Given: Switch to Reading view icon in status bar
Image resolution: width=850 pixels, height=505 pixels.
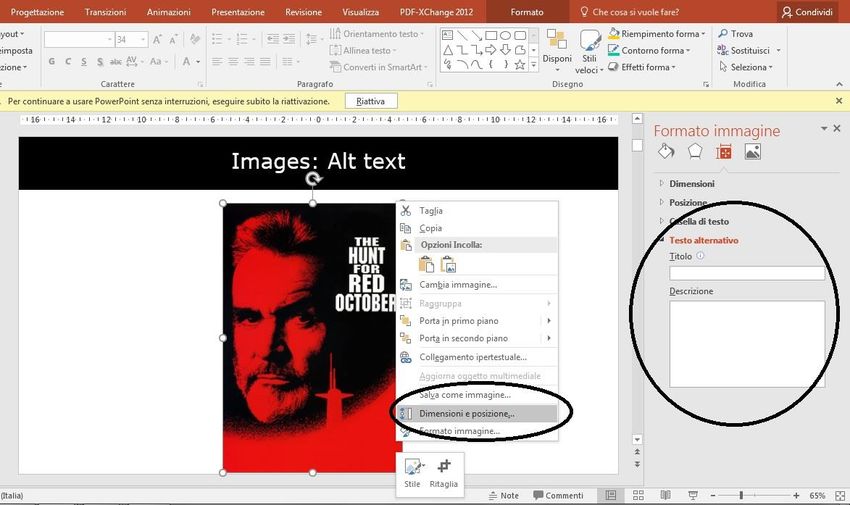Looking at the screenshot, I should click(x=666, y=495).
